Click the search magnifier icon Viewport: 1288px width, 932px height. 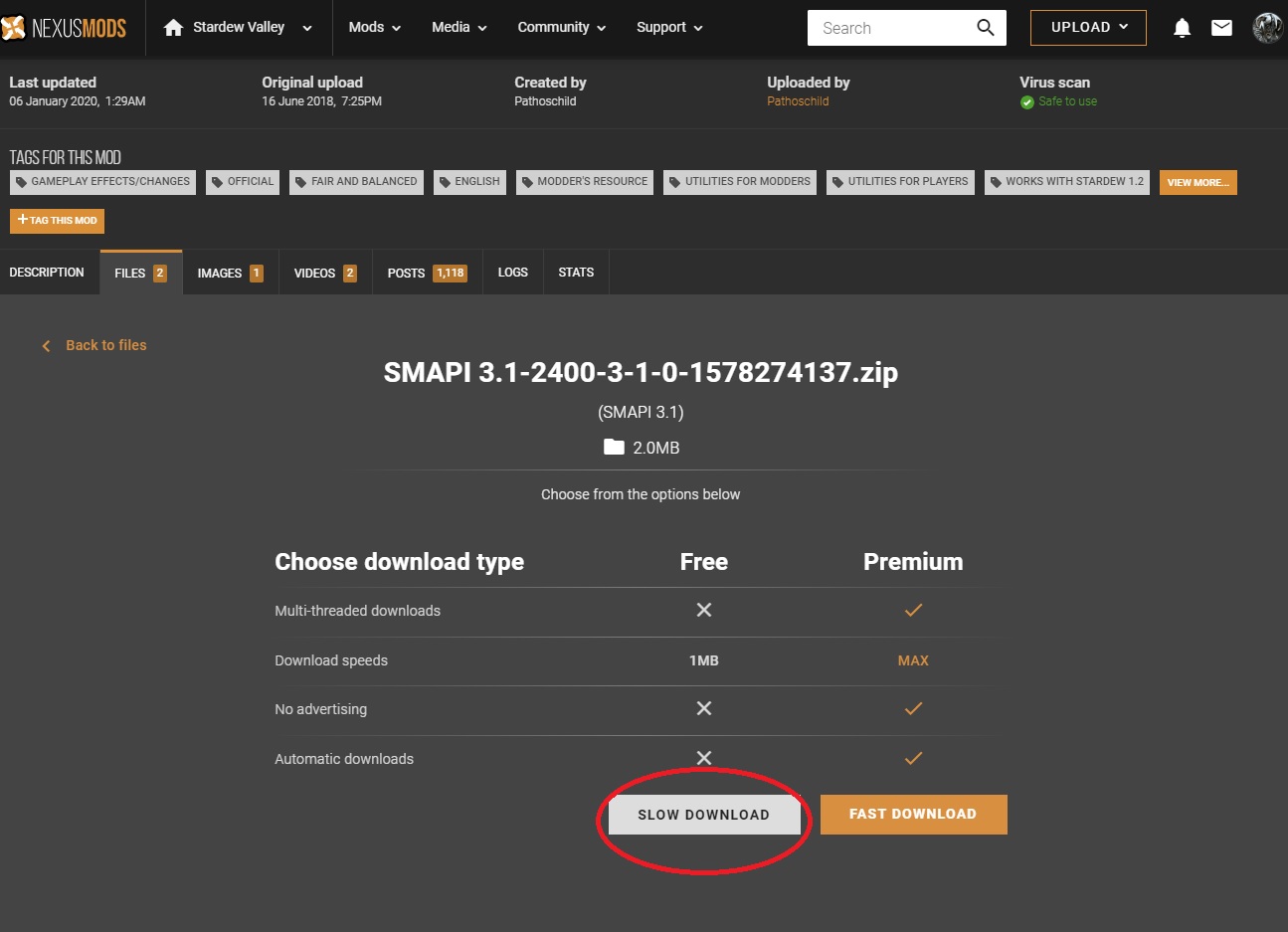(x=986, y=28)
